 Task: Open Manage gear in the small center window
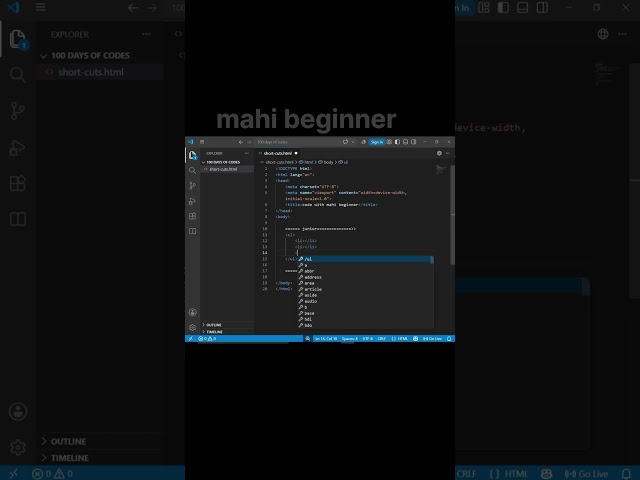(193, 327)
